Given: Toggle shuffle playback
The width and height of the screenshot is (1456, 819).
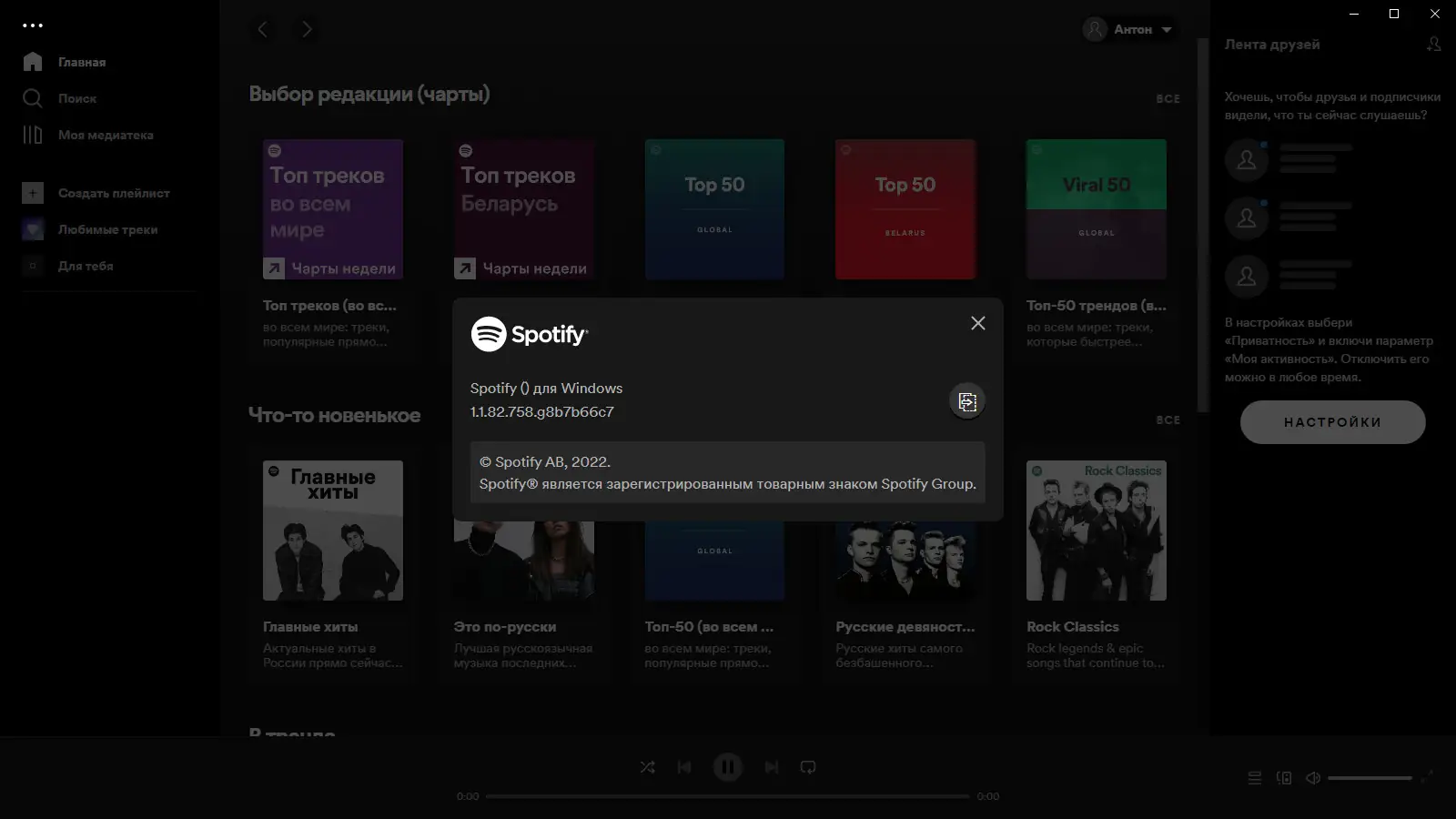Looking at the screenshot, I should 647,767.
